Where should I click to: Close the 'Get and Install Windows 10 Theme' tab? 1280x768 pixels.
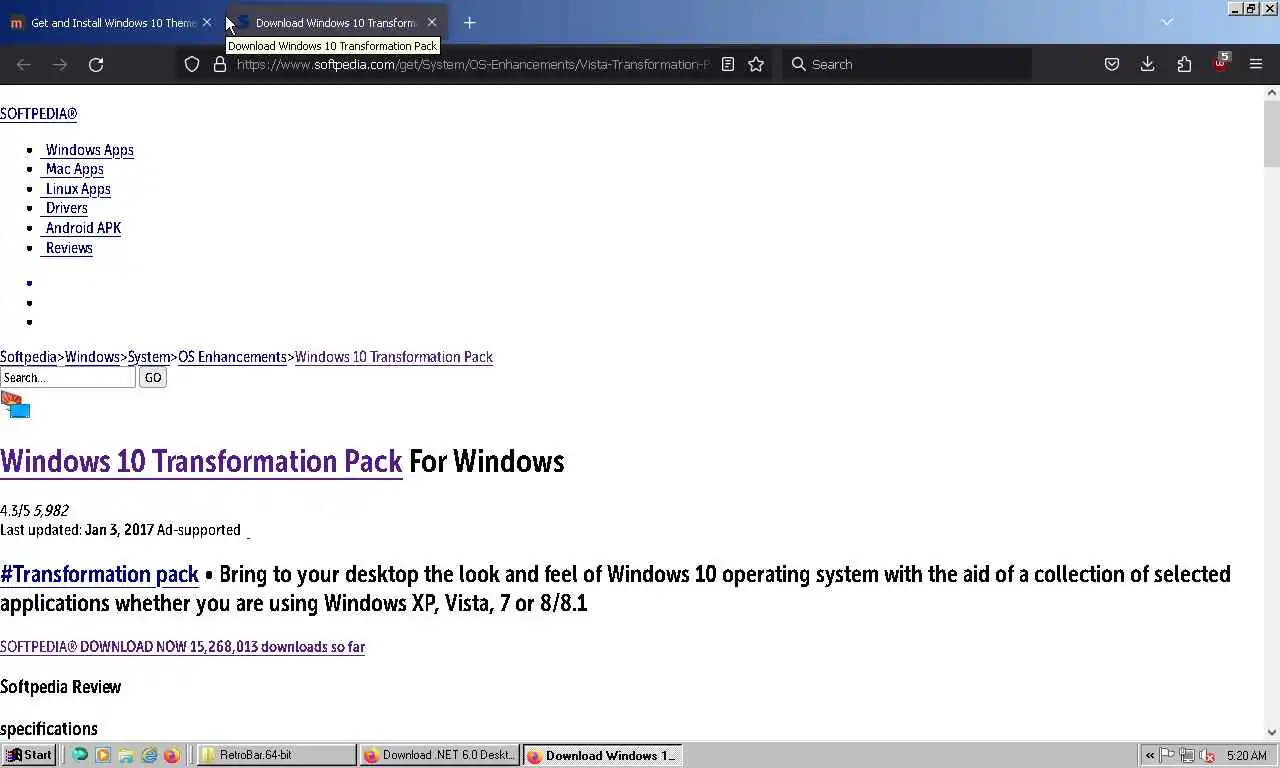click(x=207, y=22)
